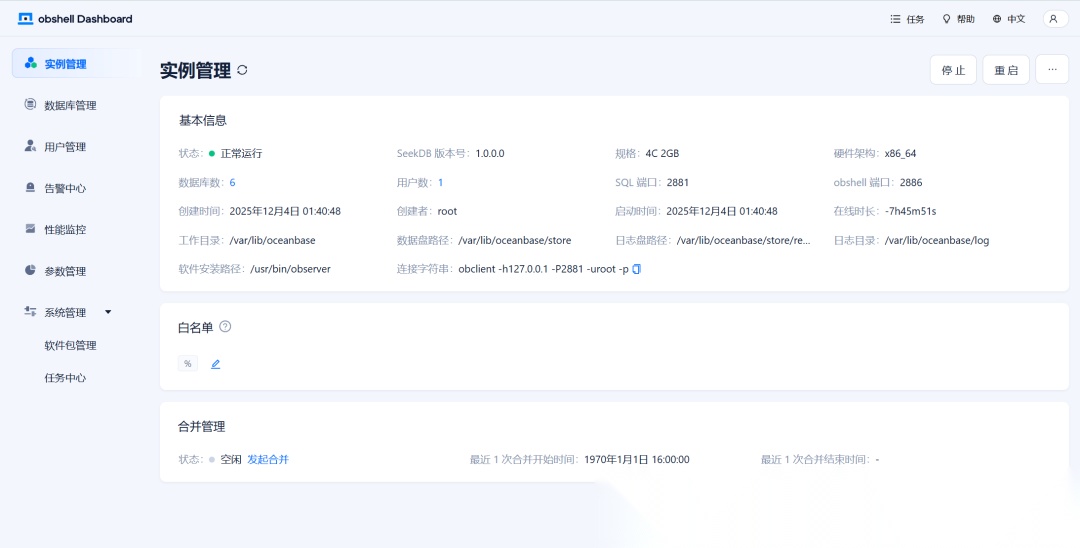Viewport: 1080px width, 548px height.
Task: Open the 任务 task list icon in header
Action: tap(895, 19)
